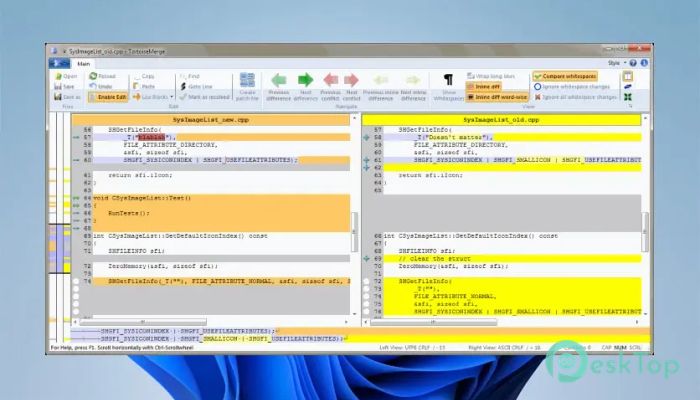Click the Show Whitespaces pilcrow icon
This screenshot has height=400, width=700.
[x=448, y=80]
